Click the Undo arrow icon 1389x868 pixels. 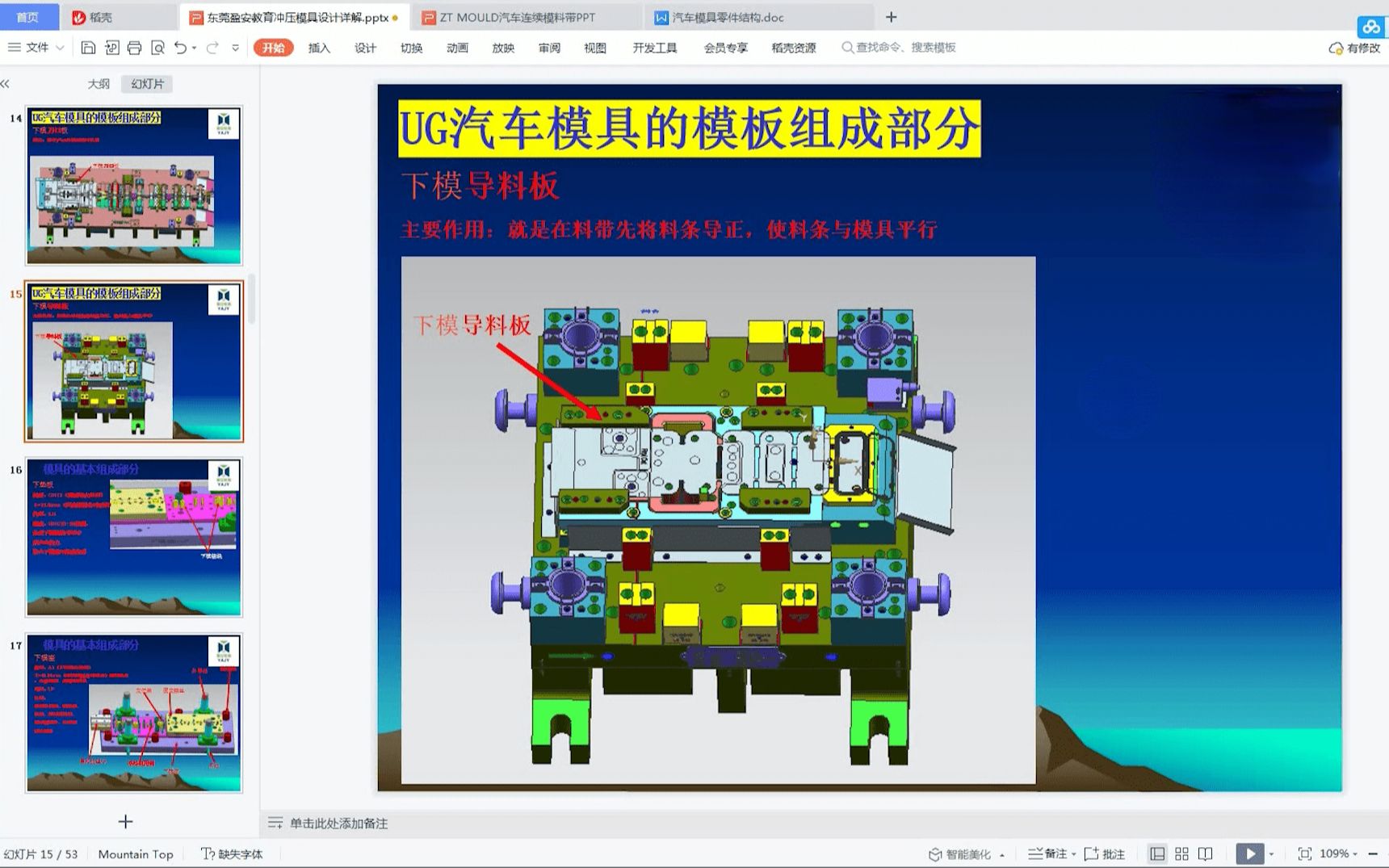[180, 48]
